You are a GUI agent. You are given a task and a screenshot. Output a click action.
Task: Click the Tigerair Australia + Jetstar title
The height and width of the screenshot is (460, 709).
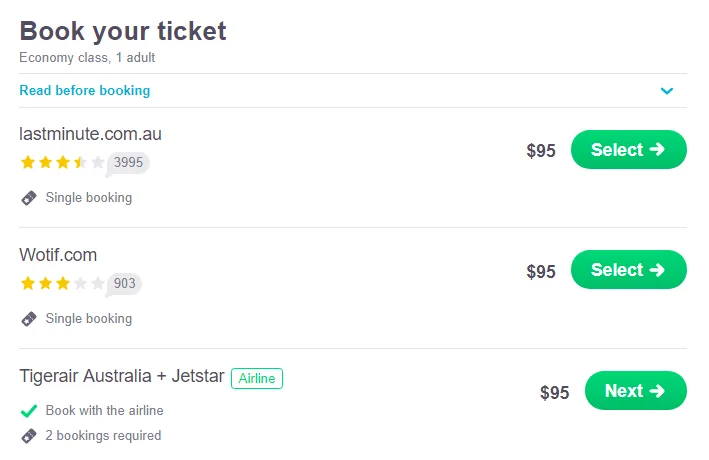[x=121, y=377]
